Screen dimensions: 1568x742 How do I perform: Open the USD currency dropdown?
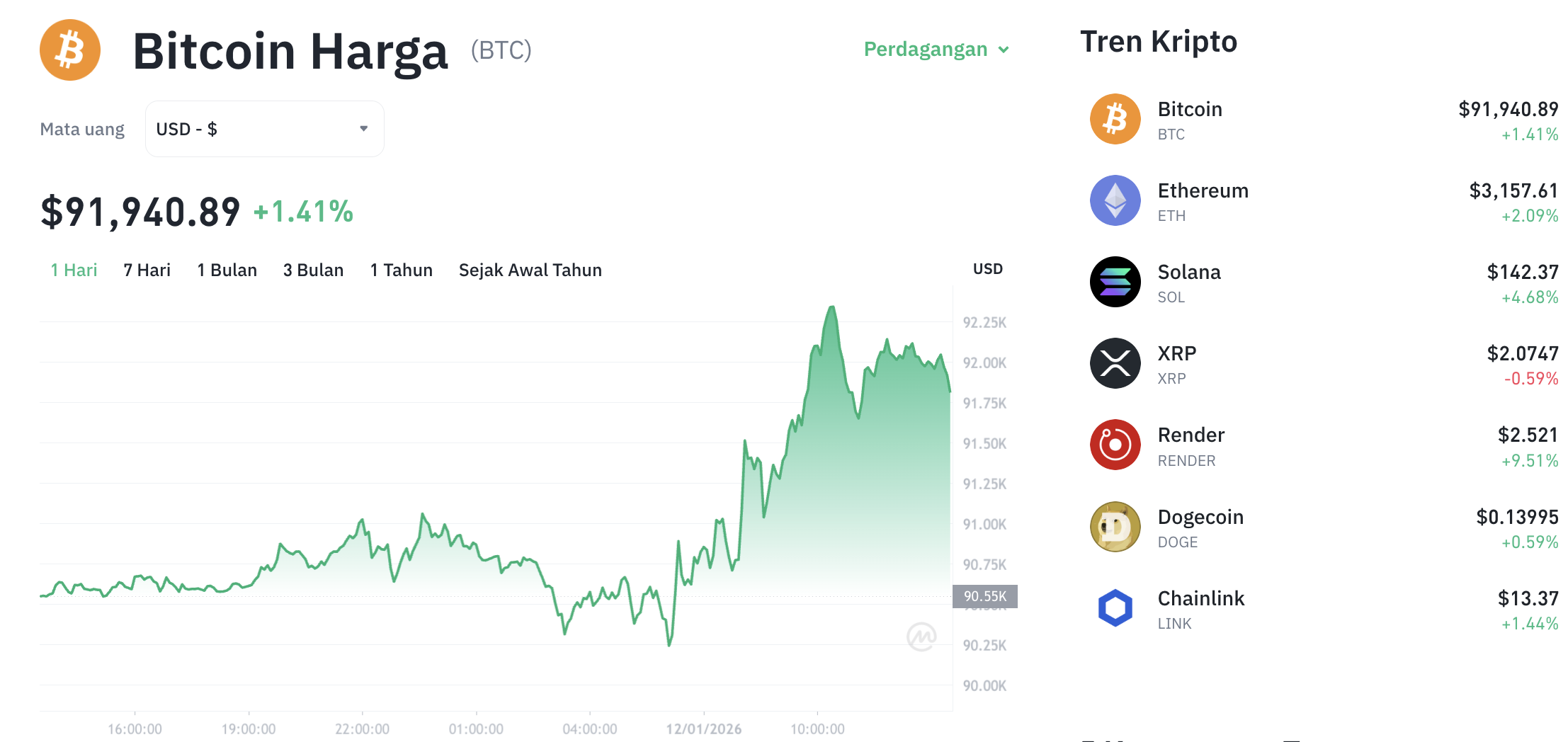pyautogui.click(x=263, y=128)
